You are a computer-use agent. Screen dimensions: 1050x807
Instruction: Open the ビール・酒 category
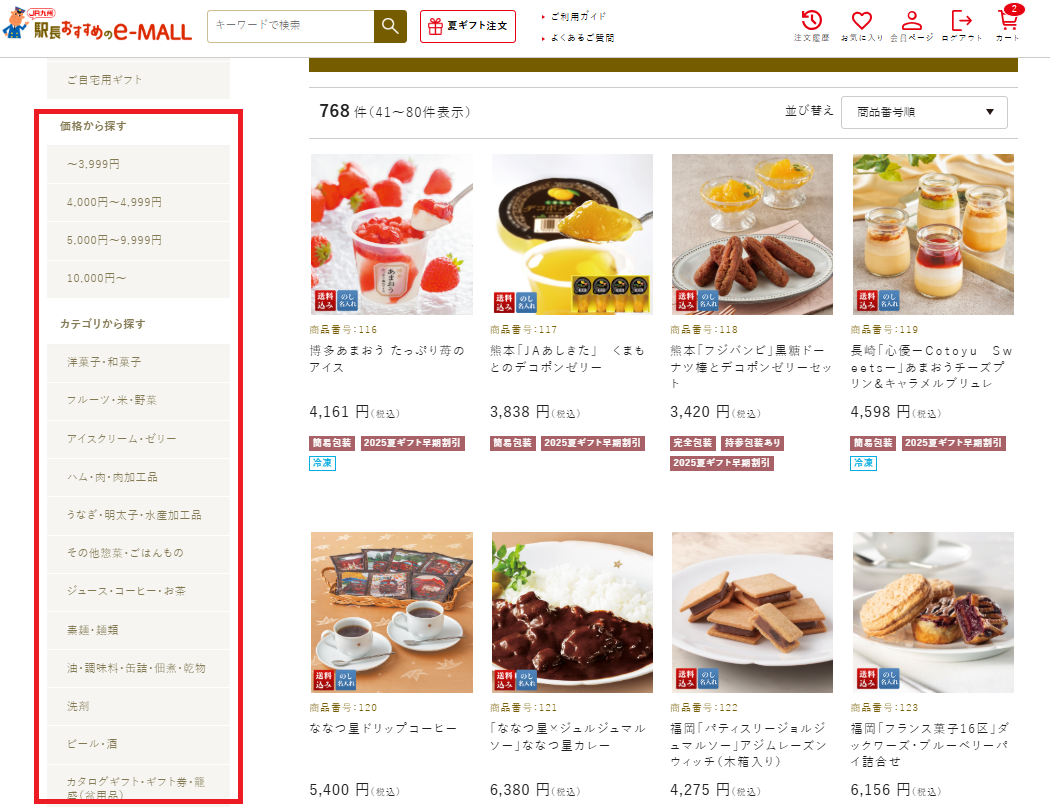pos(139,744)
